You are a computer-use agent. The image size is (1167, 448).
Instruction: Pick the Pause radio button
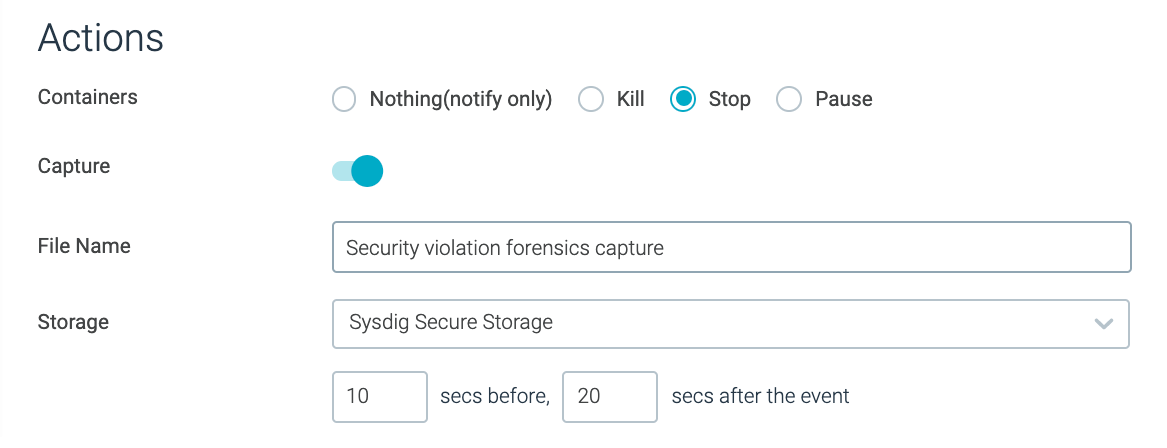pyautogui.click(x=789, y=99)
